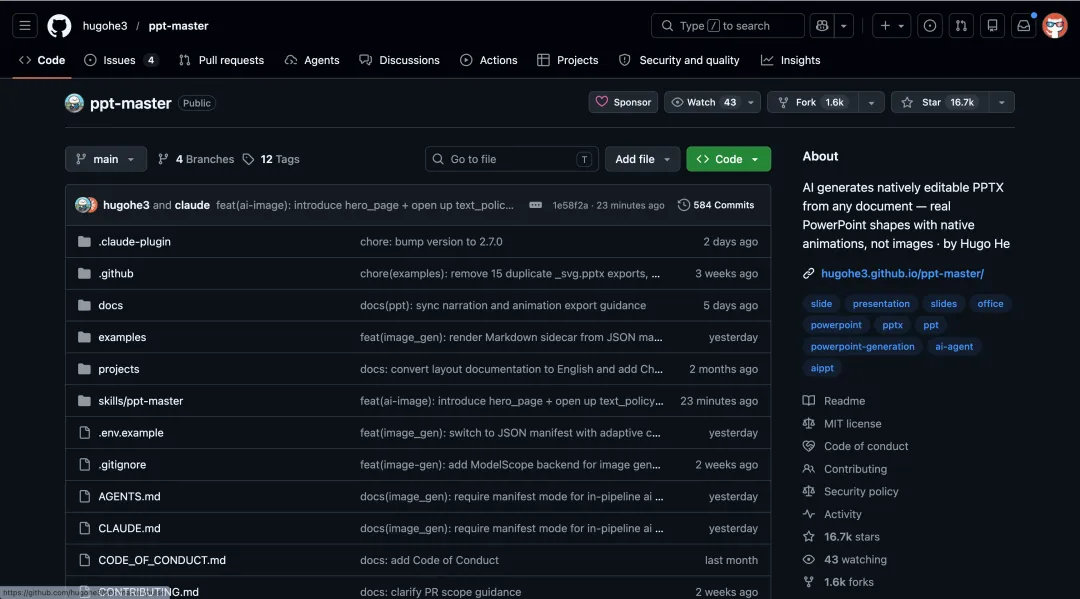Open the Discussions tab
Image resolution: width=1080 pixels, height=599 pixels.
click(399, 60)
